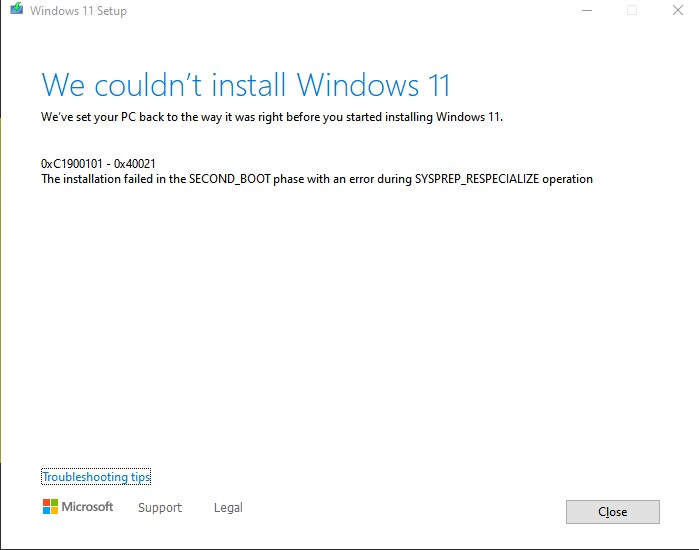The width and height of the screenshot is (699, 550).
Task: Click the SECOND_BOOT phase failure message
Action: pos(317,179)
